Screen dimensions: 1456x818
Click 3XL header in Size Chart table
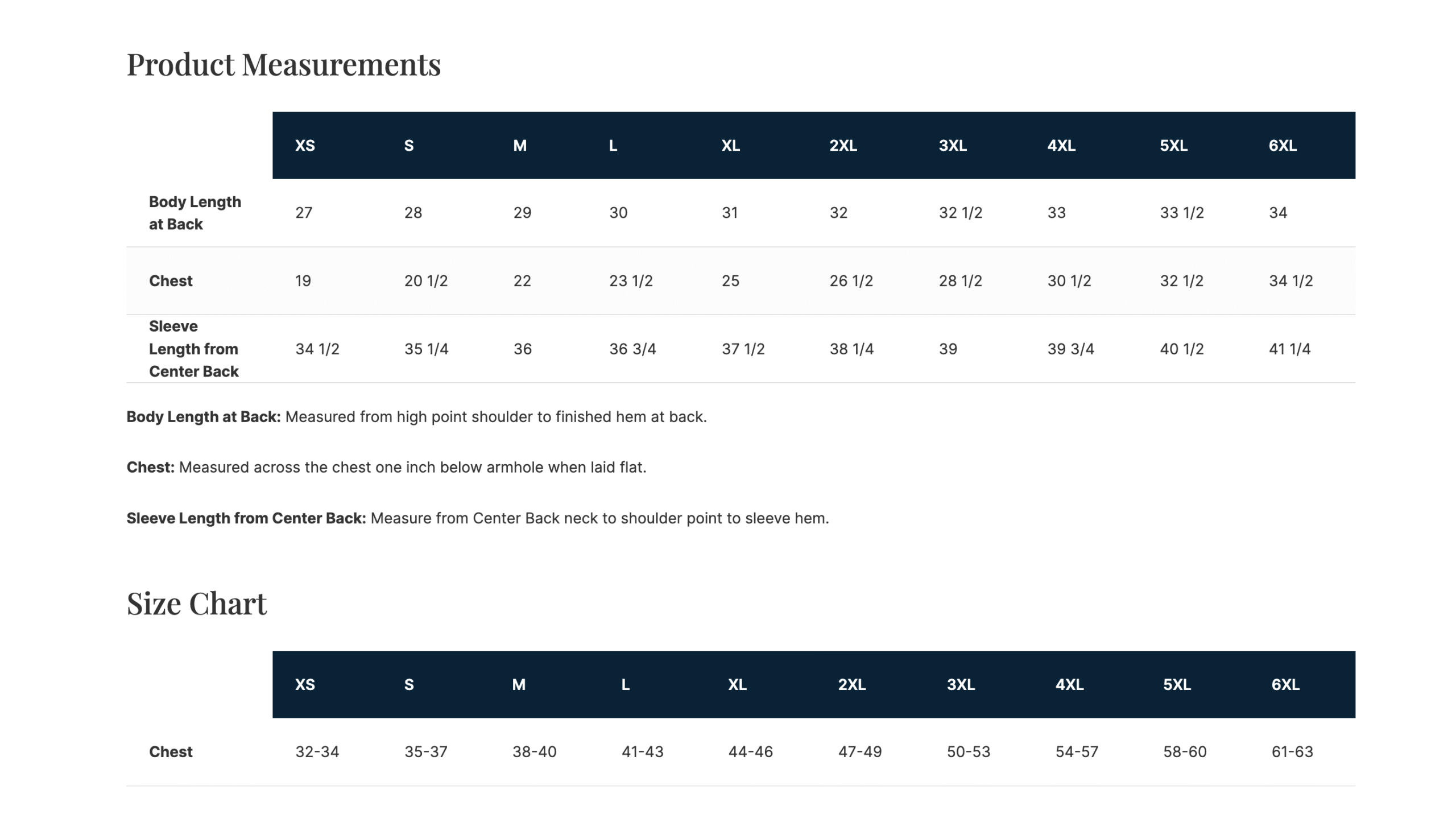coord(960,684)
